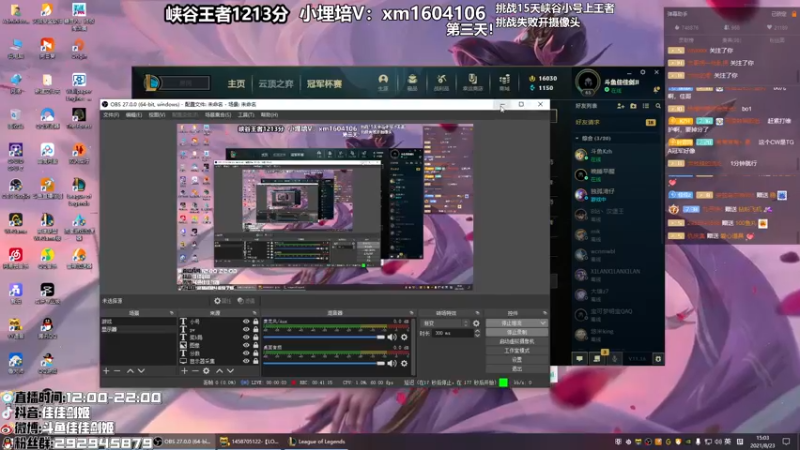
Task: Open source properties gear in Sources toolbar
Action: (206, 371)
